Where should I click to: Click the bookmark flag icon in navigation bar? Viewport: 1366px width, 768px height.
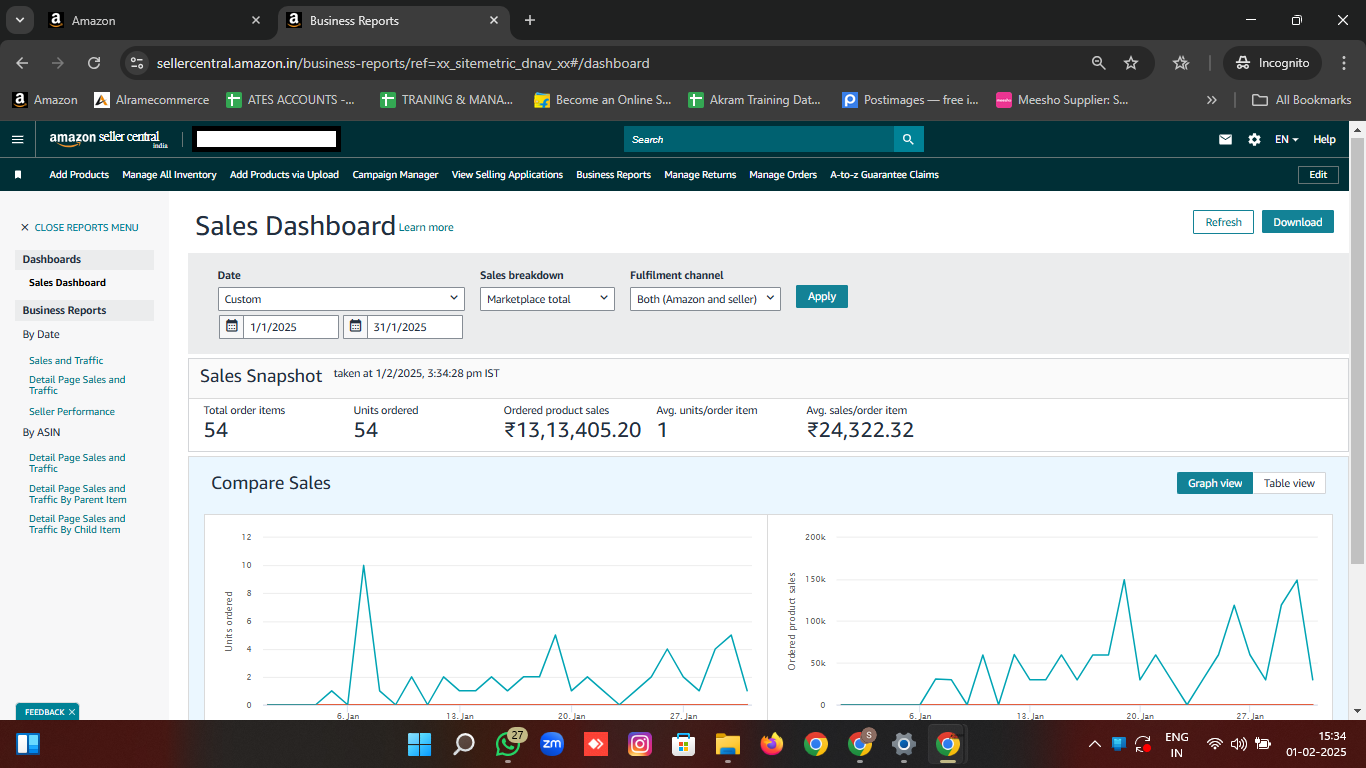[x=18, y=175]
